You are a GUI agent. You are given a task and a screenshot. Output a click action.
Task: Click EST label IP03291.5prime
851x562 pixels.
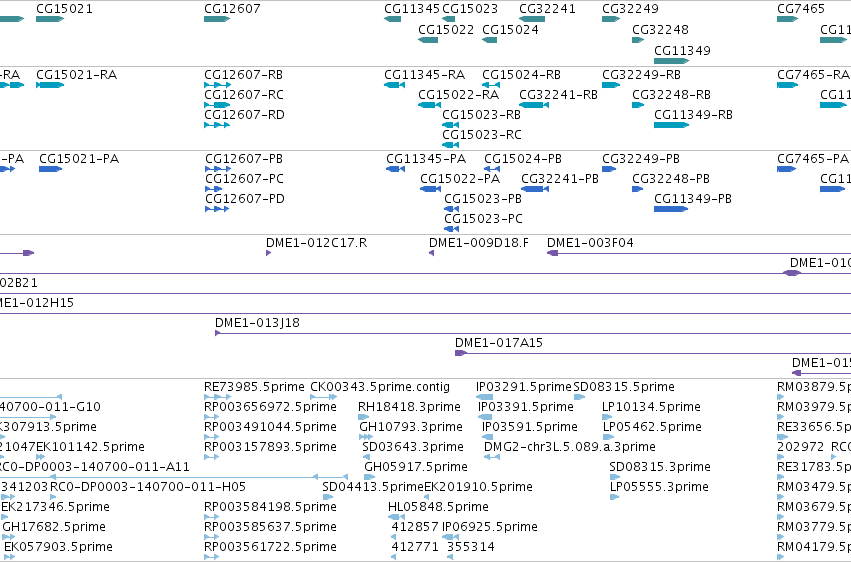pos(524,387)
